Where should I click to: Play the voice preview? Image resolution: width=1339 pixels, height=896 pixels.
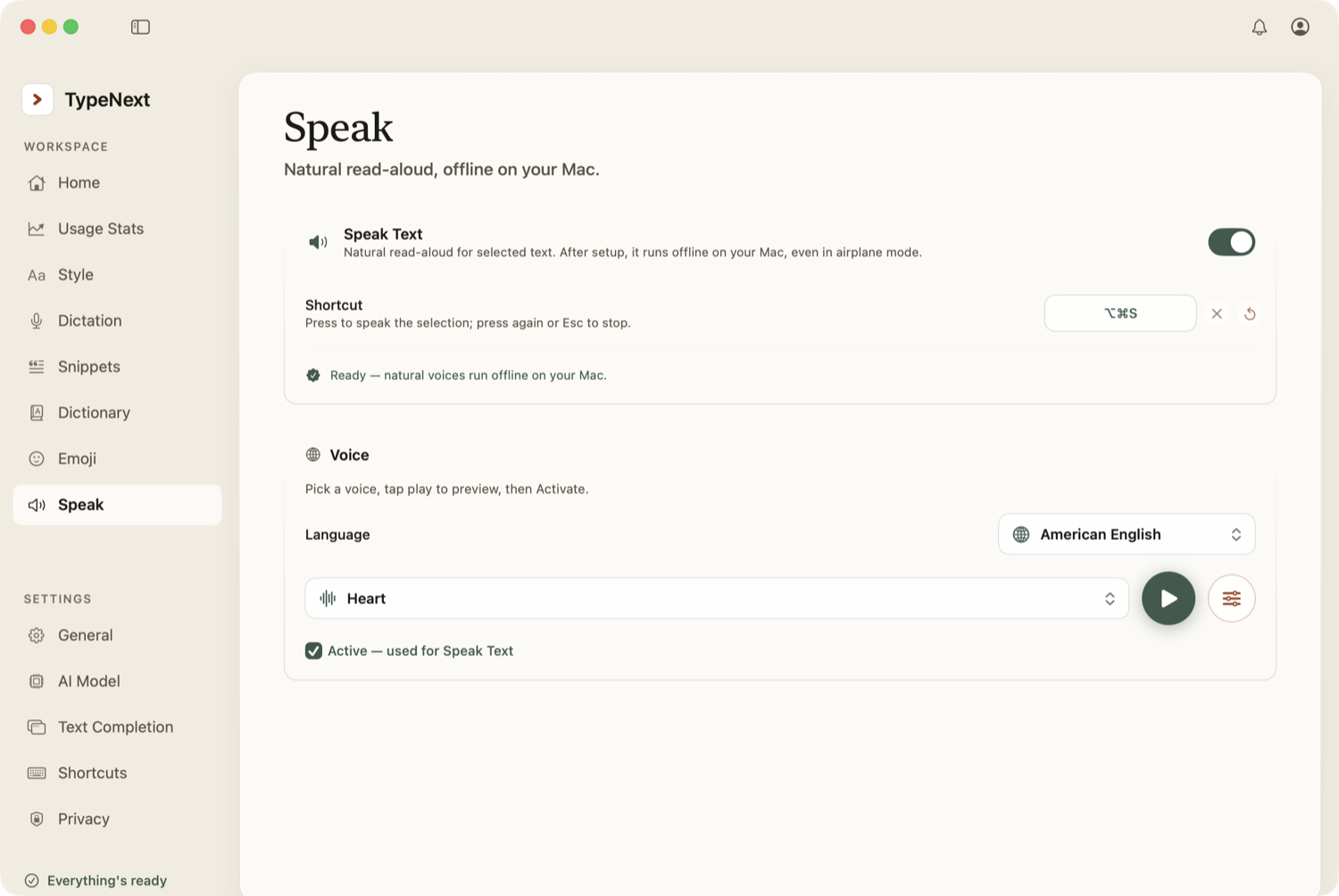1168,598
